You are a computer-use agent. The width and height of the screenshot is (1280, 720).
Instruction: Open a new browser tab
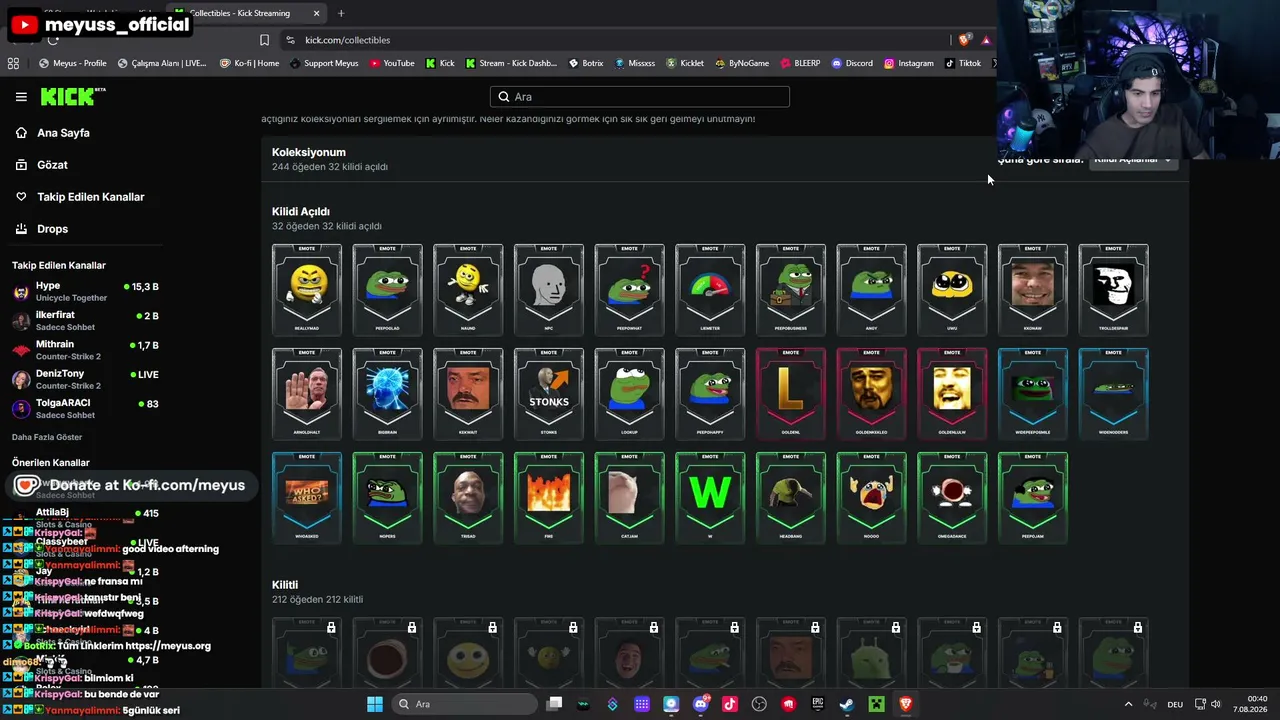coord(341,13)
